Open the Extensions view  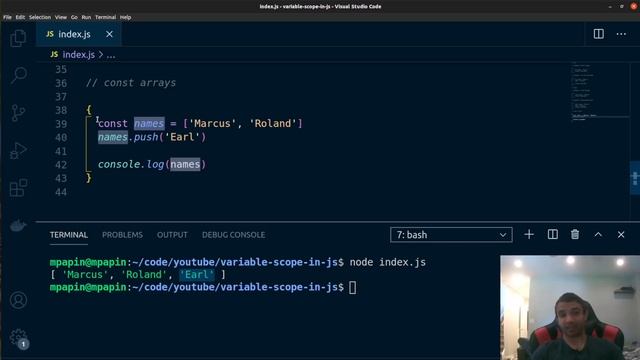pos(18,188)
